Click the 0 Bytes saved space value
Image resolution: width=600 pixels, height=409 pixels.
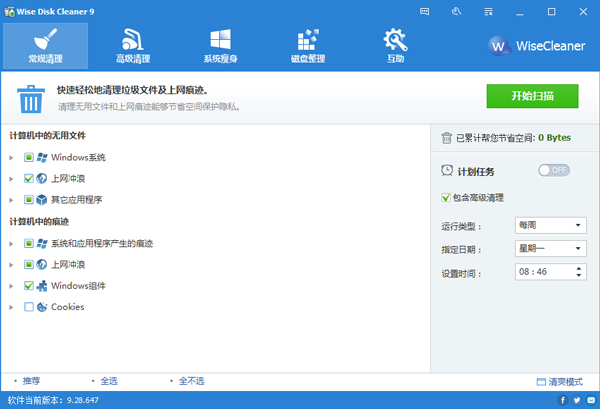click(554, 138)
